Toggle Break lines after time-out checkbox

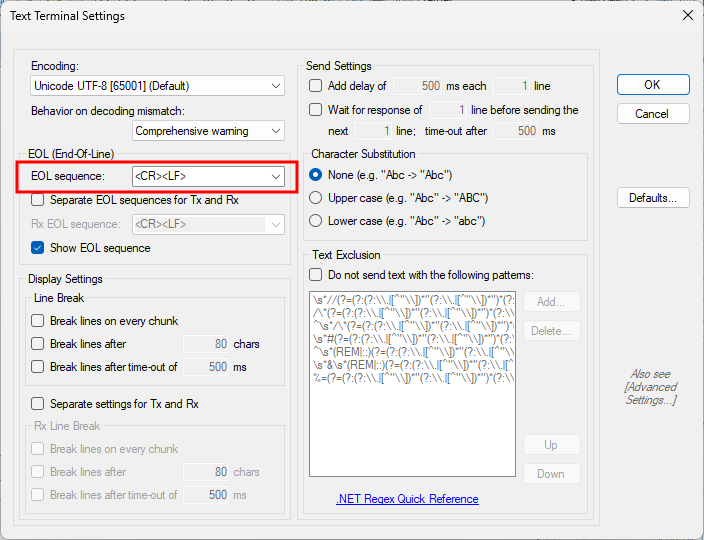coord(38,367)
